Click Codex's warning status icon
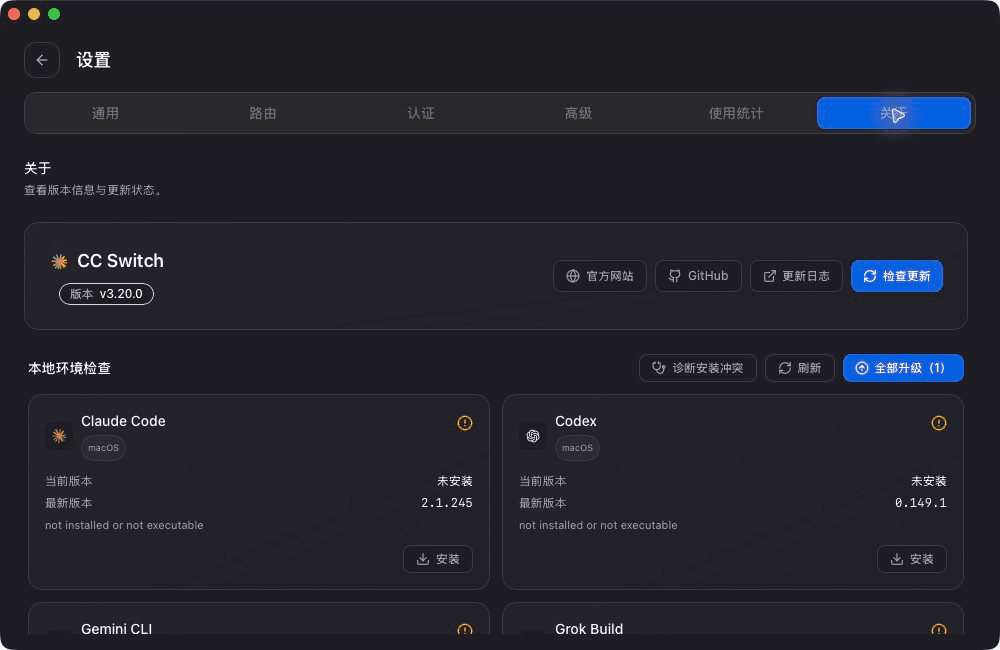This screenshot has width=1000, height=650. 939,423
